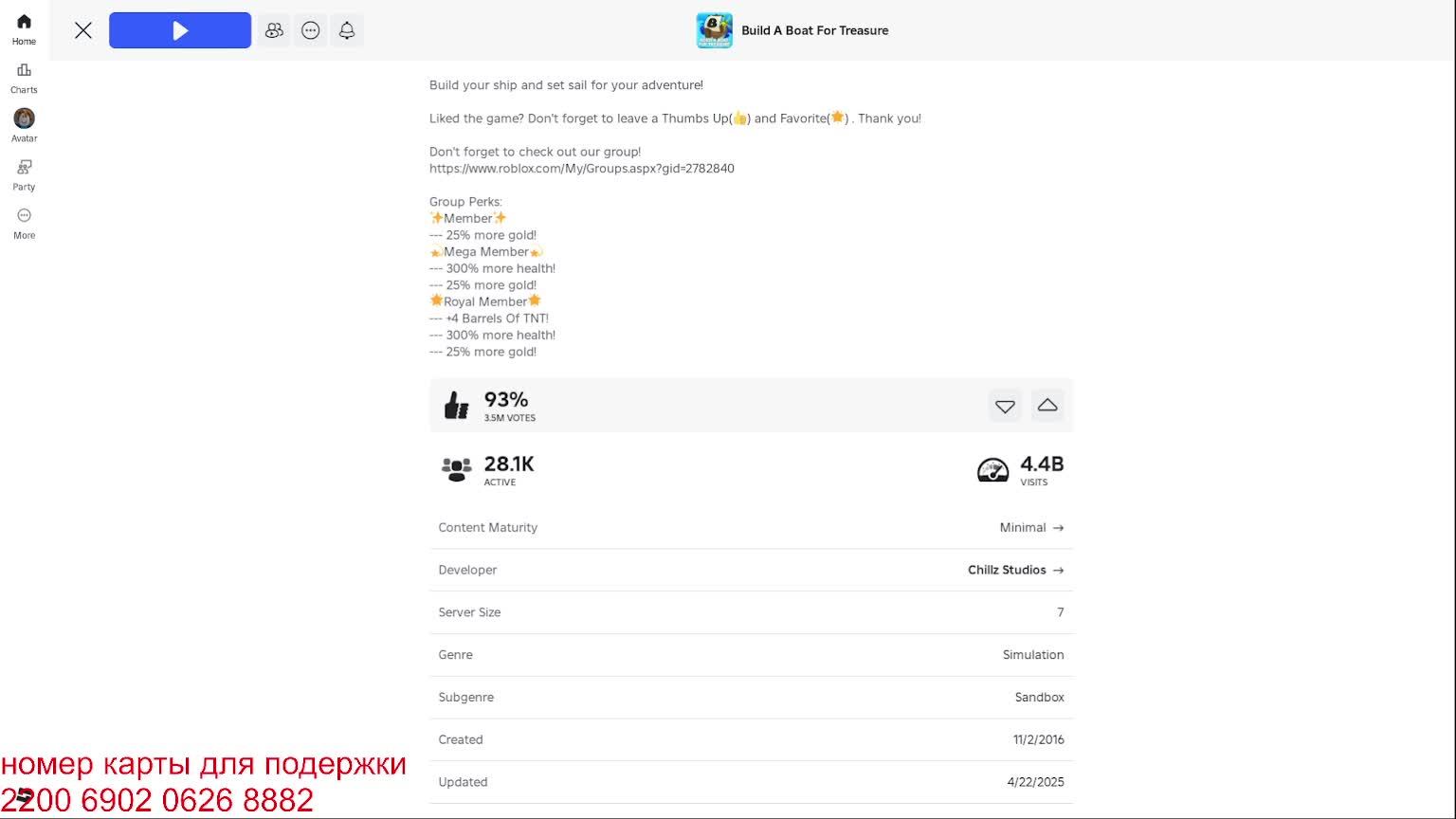
Task: Click the Mega Member perk line
Action: coord(486,252)
